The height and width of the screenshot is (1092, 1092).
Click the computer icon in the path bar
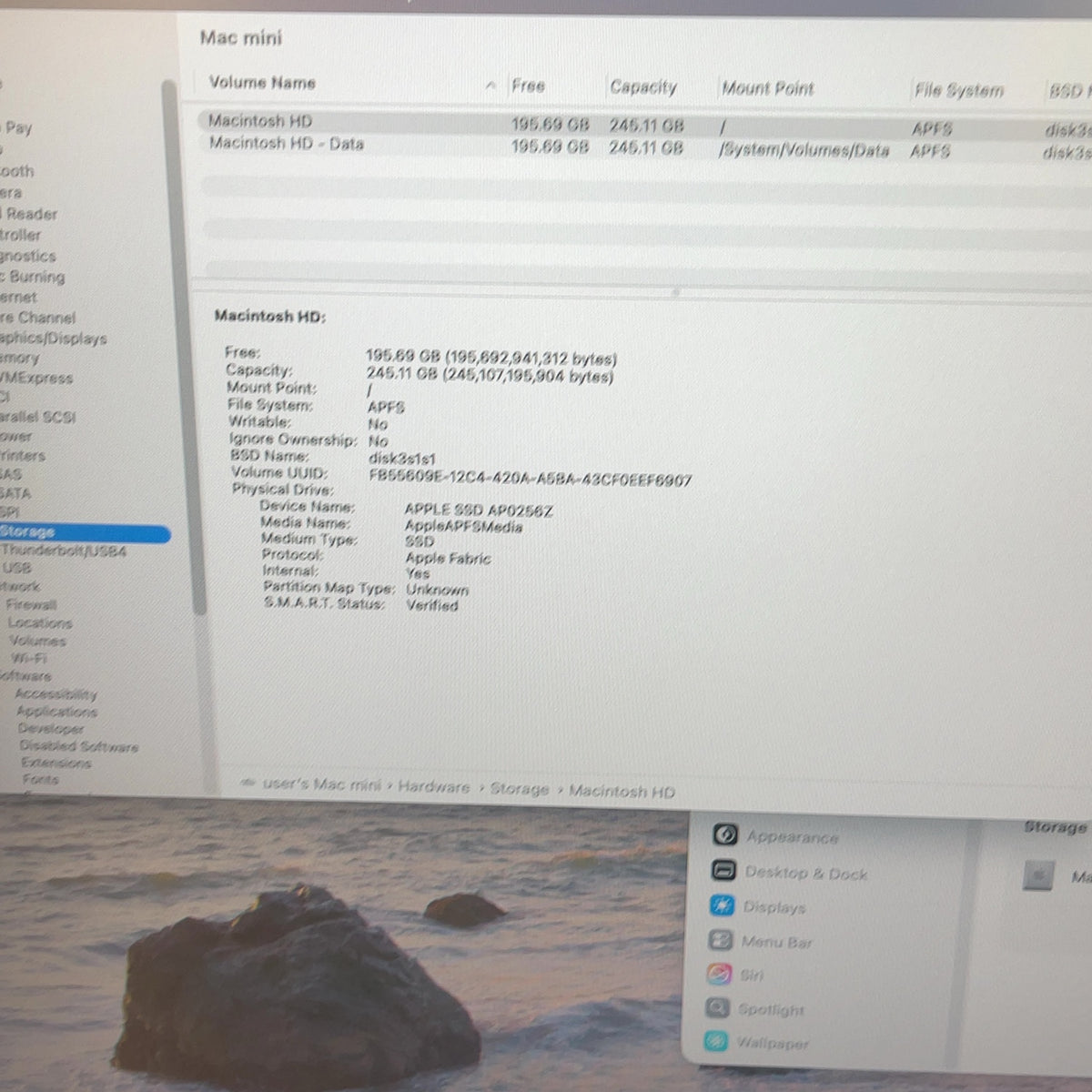(247, 784)
